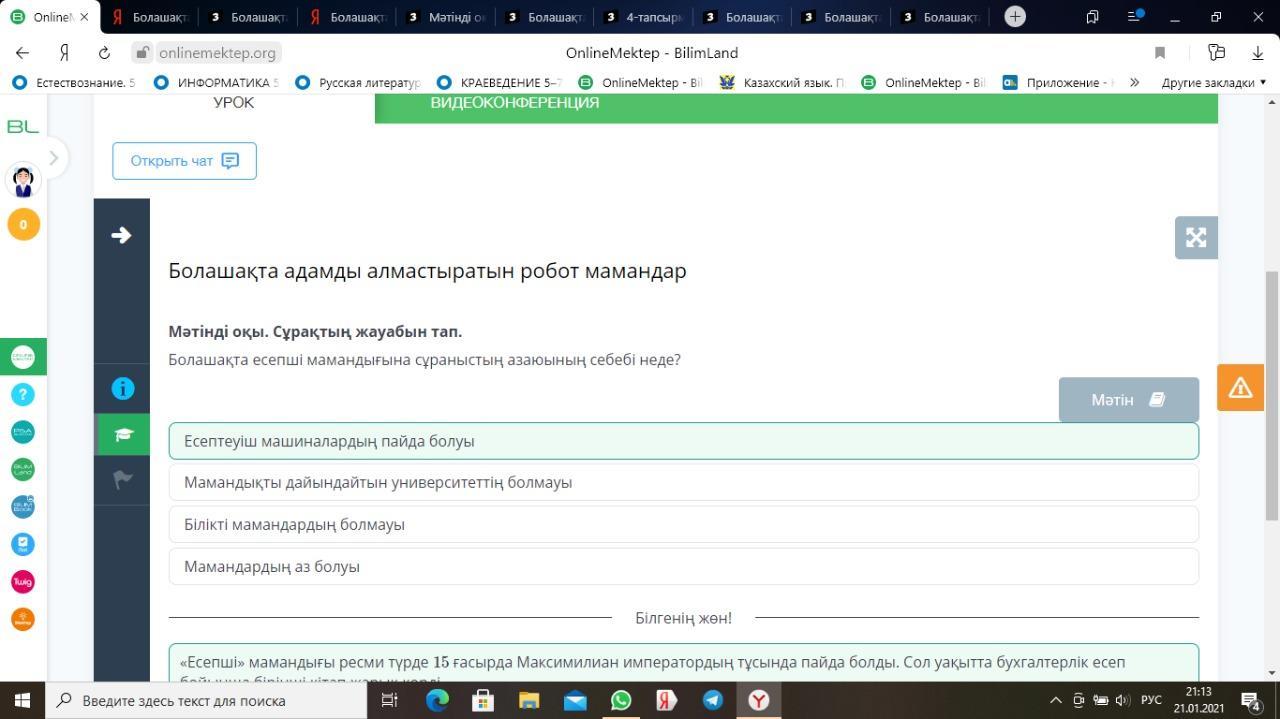The width and height of the screenshot is (1280, 719).
Task: Click the back navigation arrow
Action: (x=22, y=53)
